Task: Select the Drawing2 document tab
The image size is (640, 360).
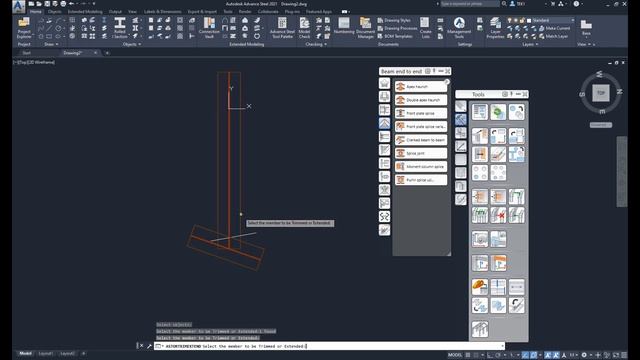Action: [73, 53]
